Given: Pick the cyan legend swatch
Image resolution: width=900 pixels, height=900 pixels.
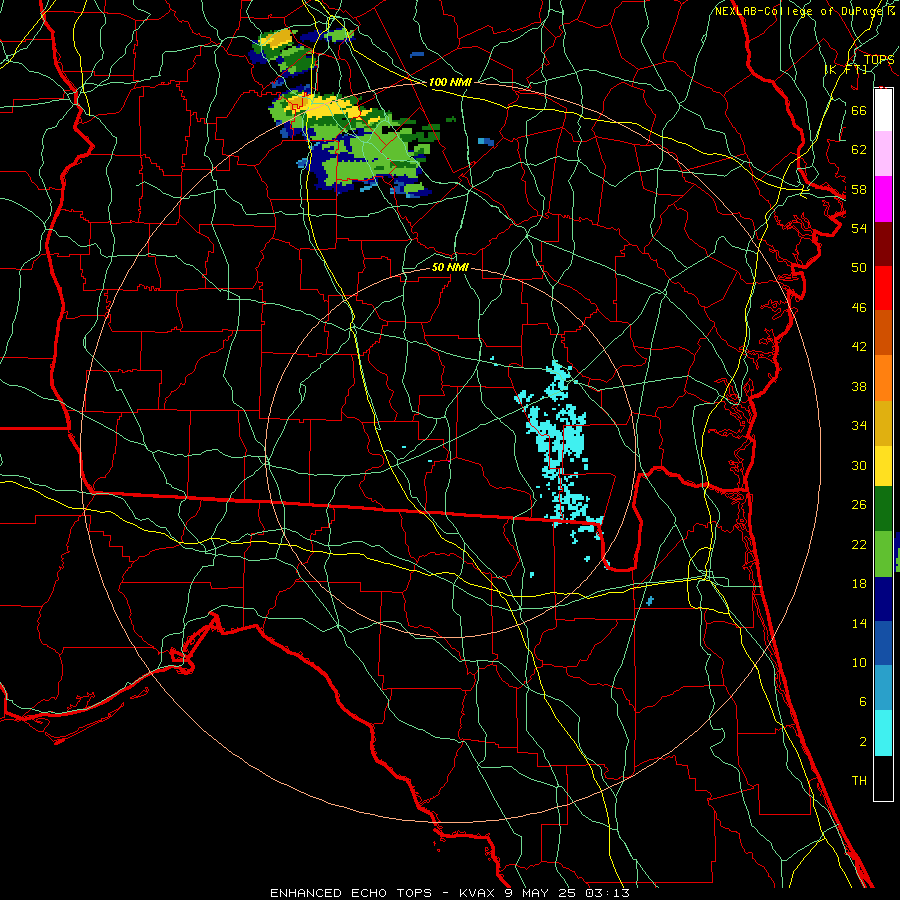Looking at the screenshot, I should (x=883, y=733).
